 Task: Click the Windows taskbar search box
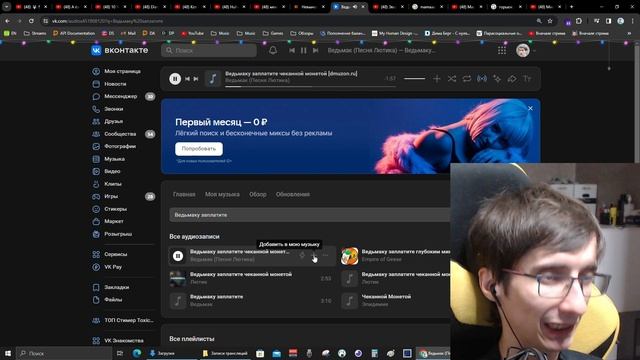pos(64,353)
